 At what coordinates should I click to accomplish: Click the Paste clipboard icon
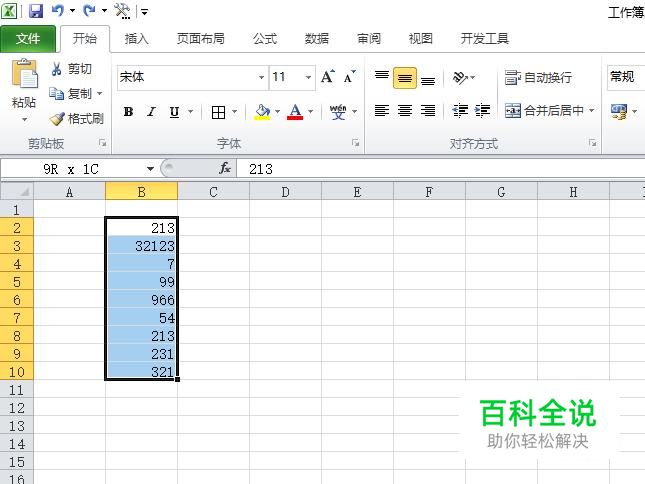tap(24, 74)
